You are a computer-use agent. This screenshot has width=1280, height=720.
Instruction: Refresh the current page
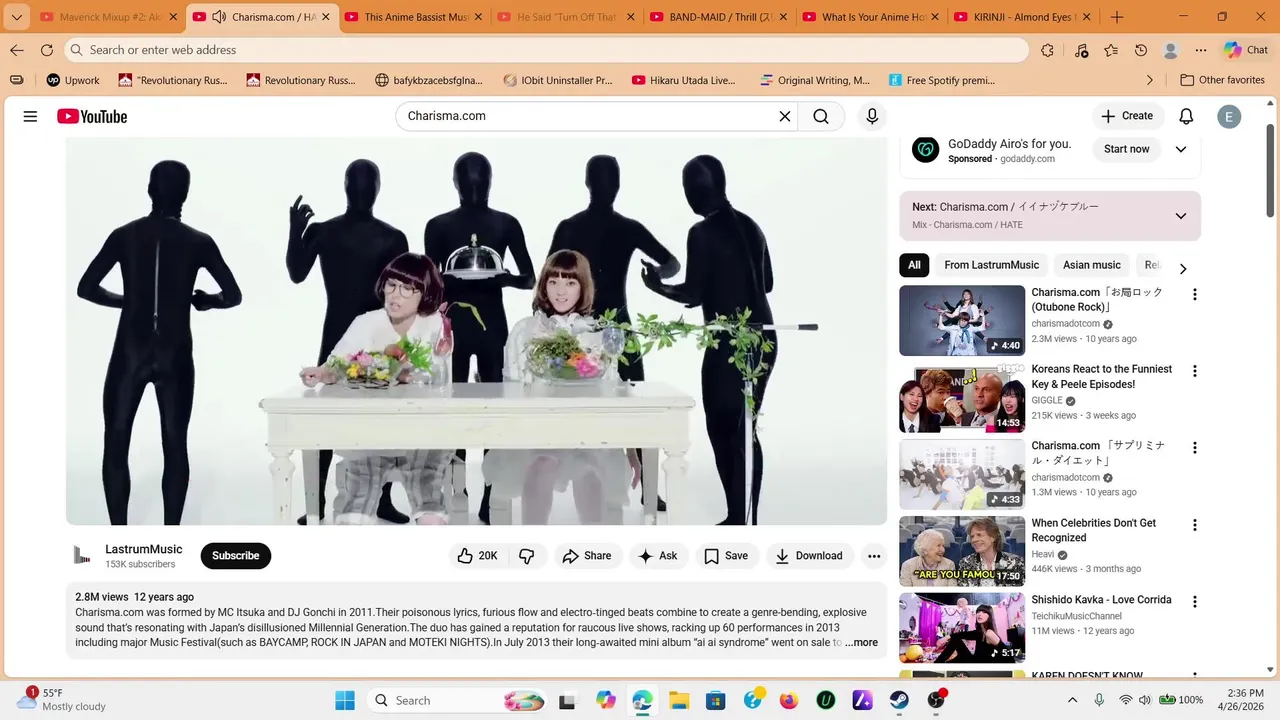[47, 50]
